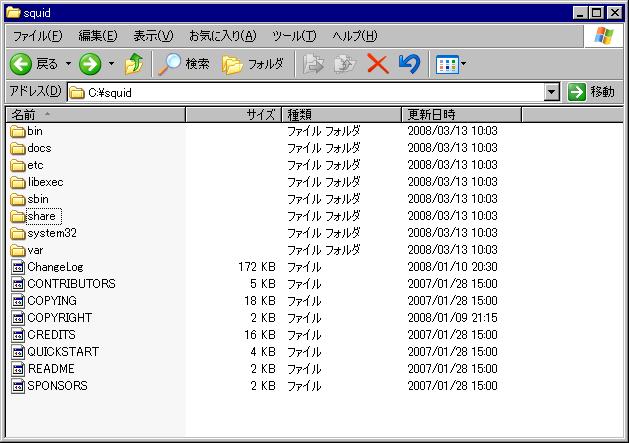Click the Move To toolbar icon
The image size is (629, 443).
(x=313, y=64)
